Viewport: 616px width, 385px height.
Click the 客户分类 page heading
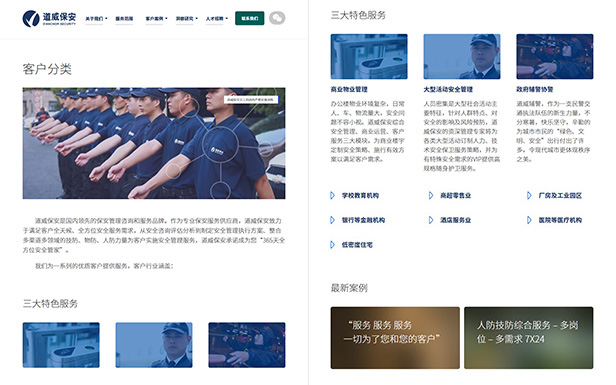point(47,69)
